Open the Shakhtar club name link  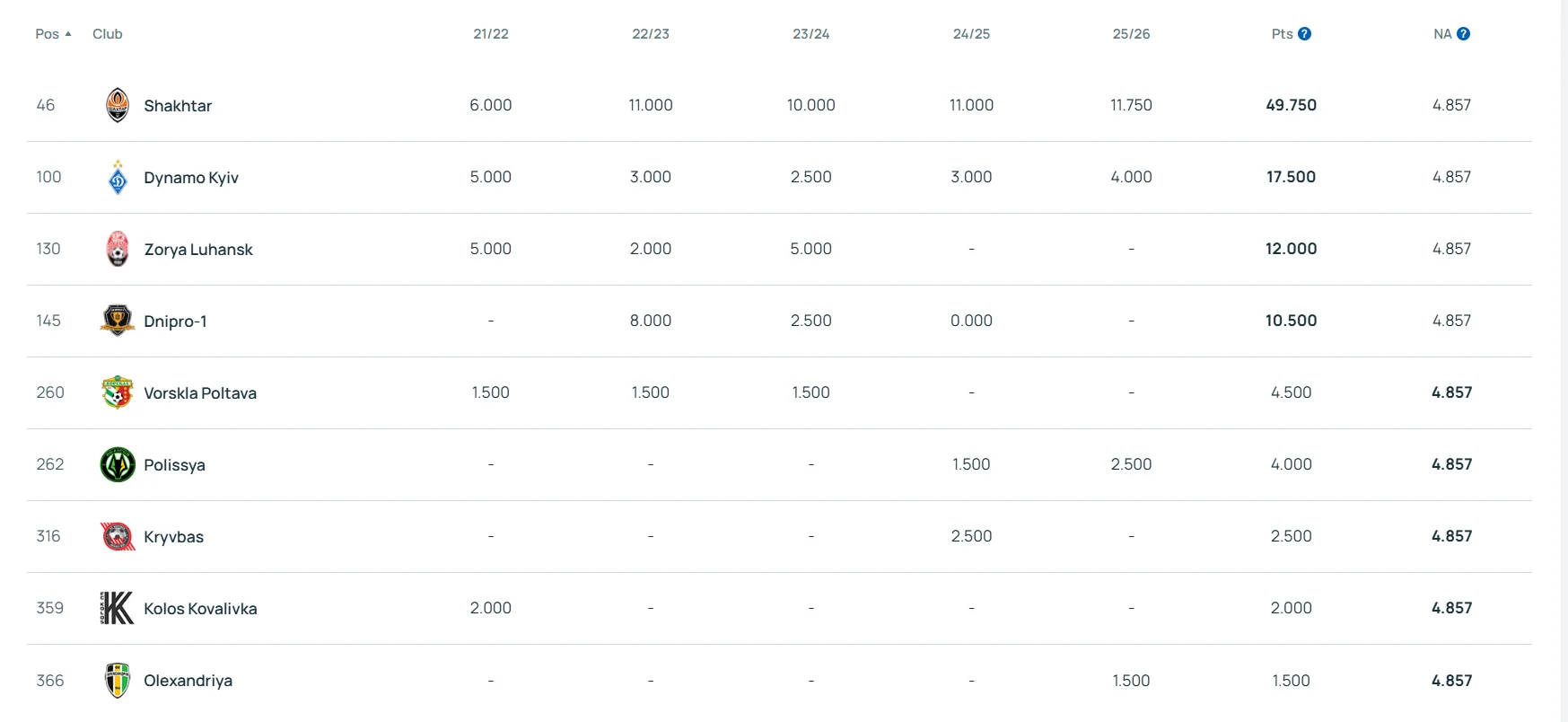178,106
